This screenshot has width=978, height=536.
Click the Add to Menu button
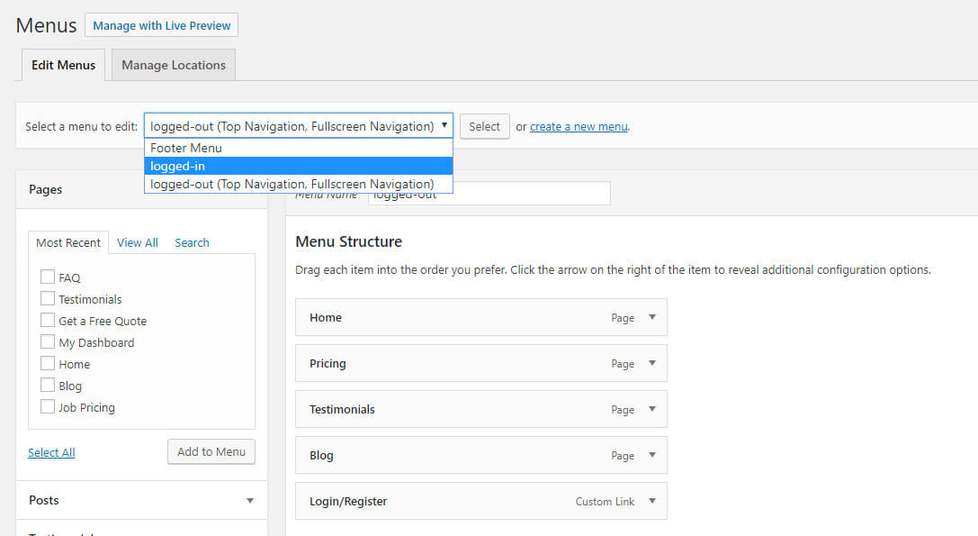click(211, 451)
